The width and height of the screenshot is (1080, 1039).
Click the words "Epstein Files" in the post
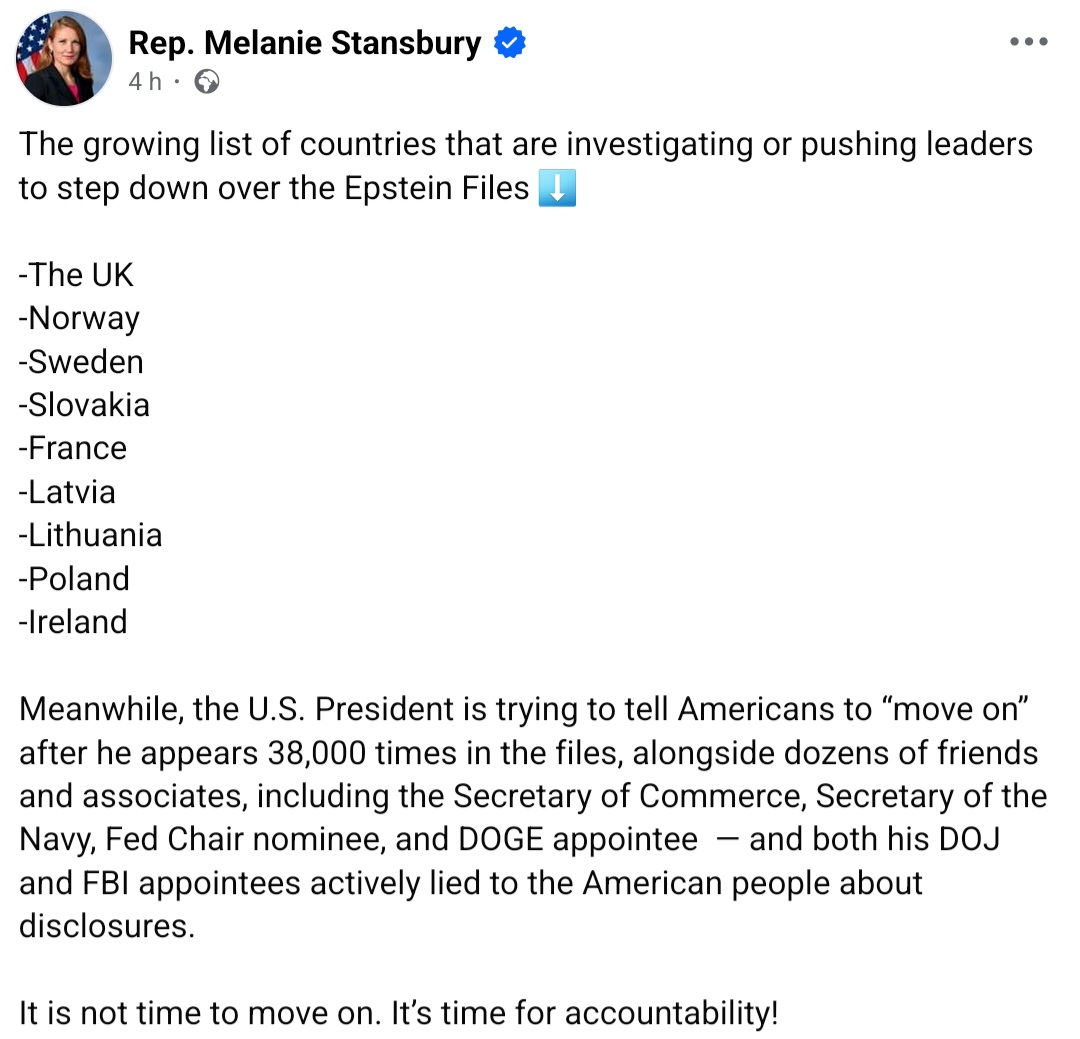coord(436,188)
